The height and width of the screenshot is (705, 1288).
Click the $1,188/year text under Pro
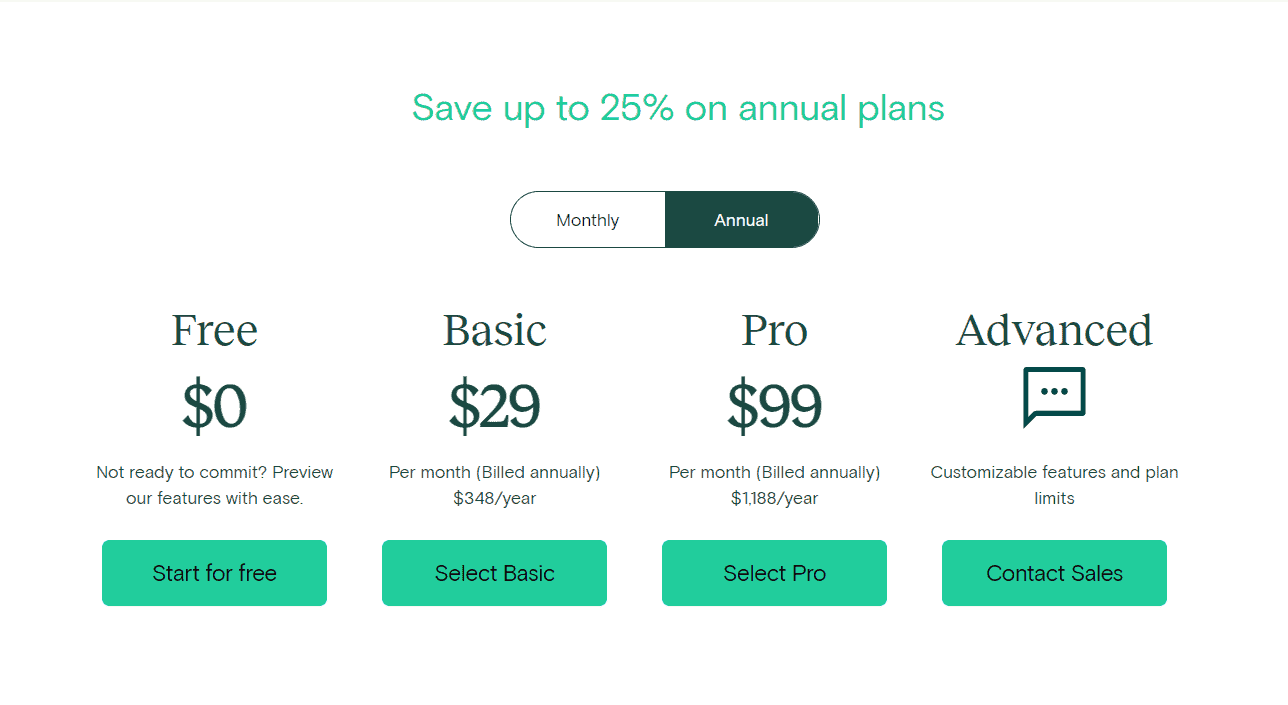pyautogui.click(x=774, y=497)
